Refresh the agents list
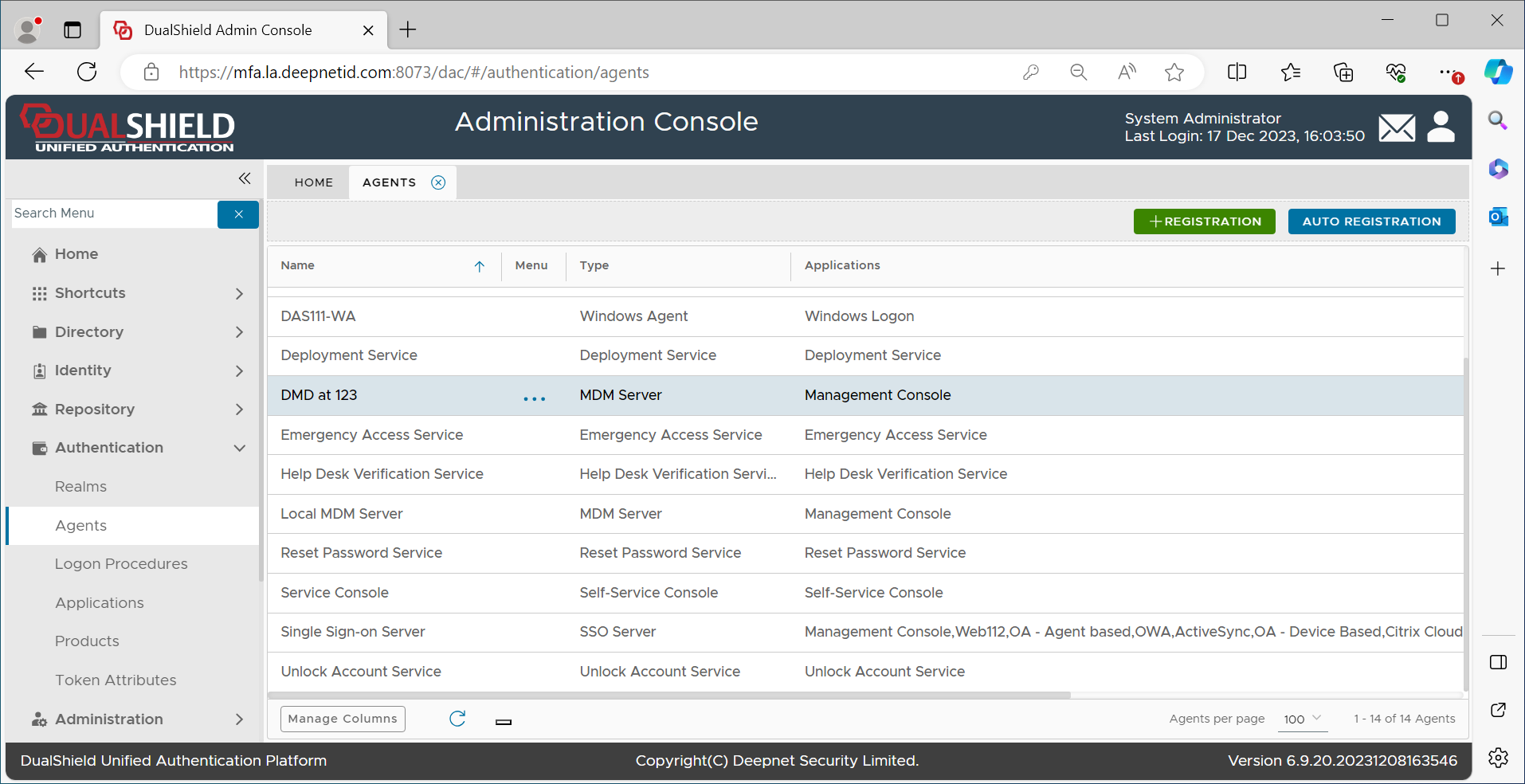Screen dimensions: 1525x784 click(457, 719)
